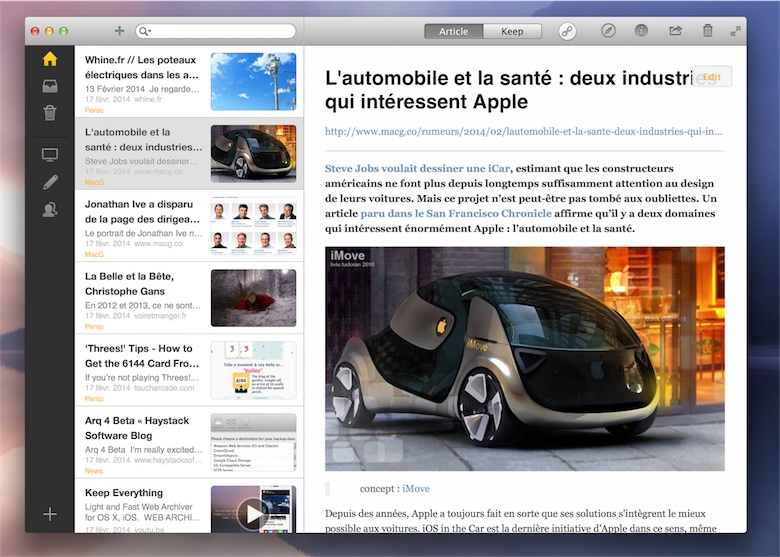Open the Home section in sidebar
The width and height of the screenshot is (780, 557).
point(50,59)
